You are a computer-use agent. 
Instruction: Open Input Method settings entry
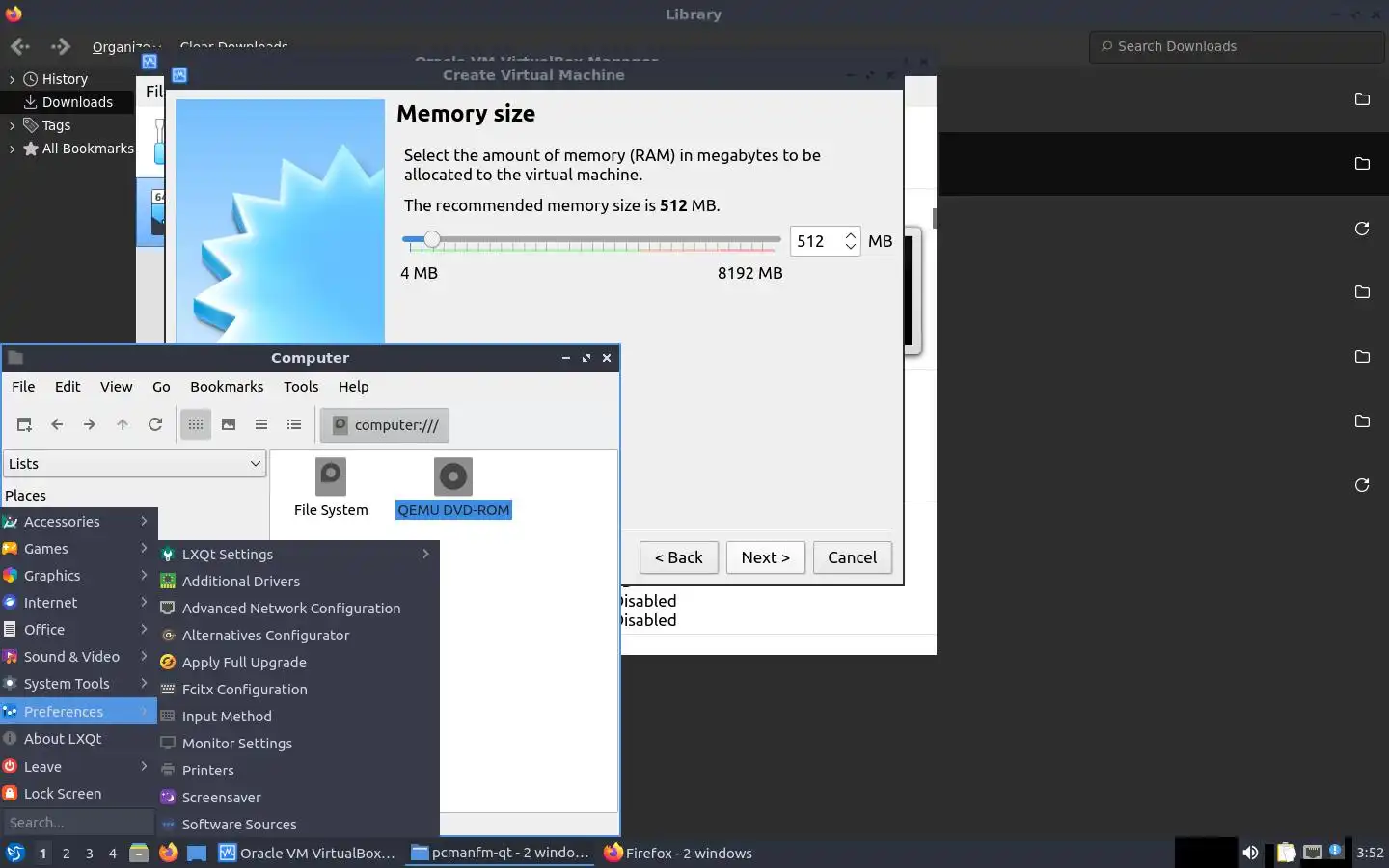(299, 717)
